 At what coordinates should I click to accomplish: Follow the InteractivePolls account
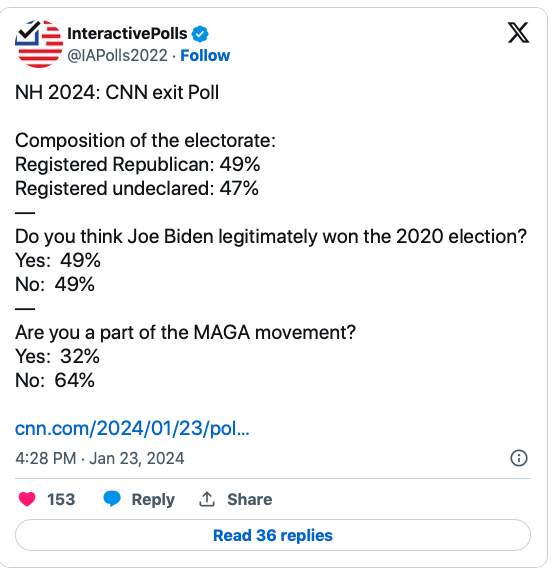[205, 56]
